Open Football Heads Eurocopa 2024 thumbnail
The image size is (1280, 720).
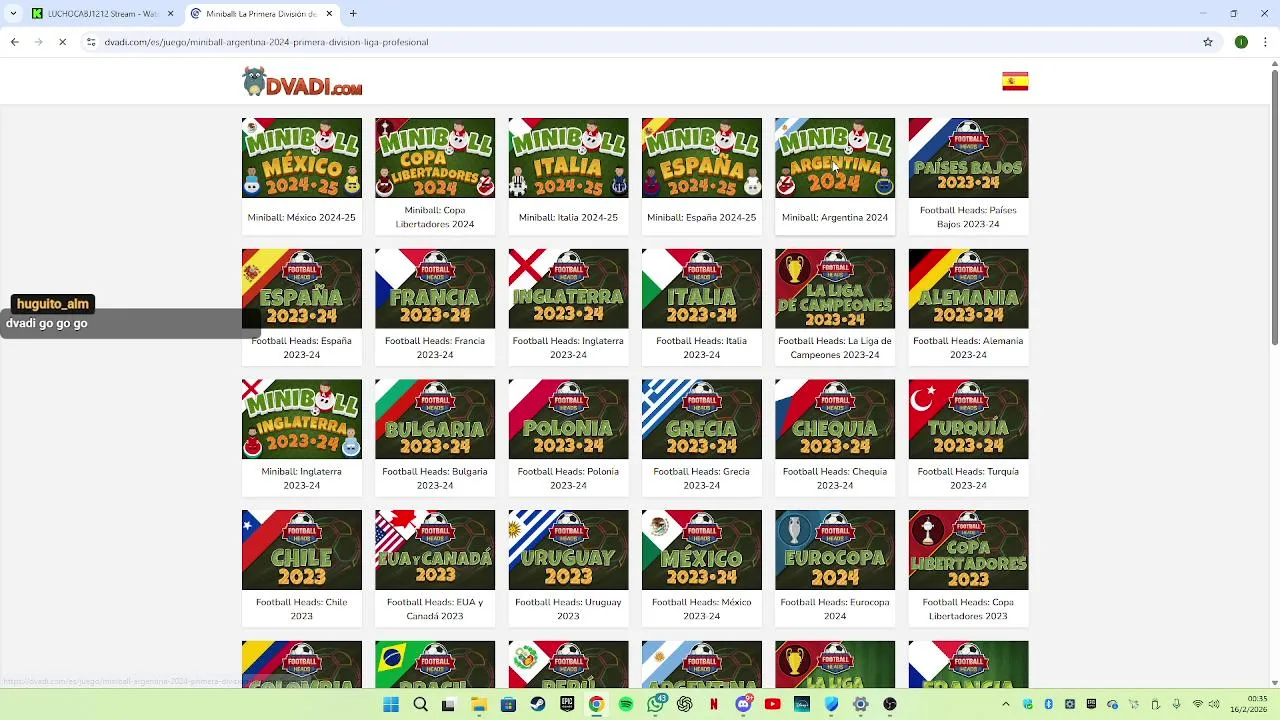835,550
